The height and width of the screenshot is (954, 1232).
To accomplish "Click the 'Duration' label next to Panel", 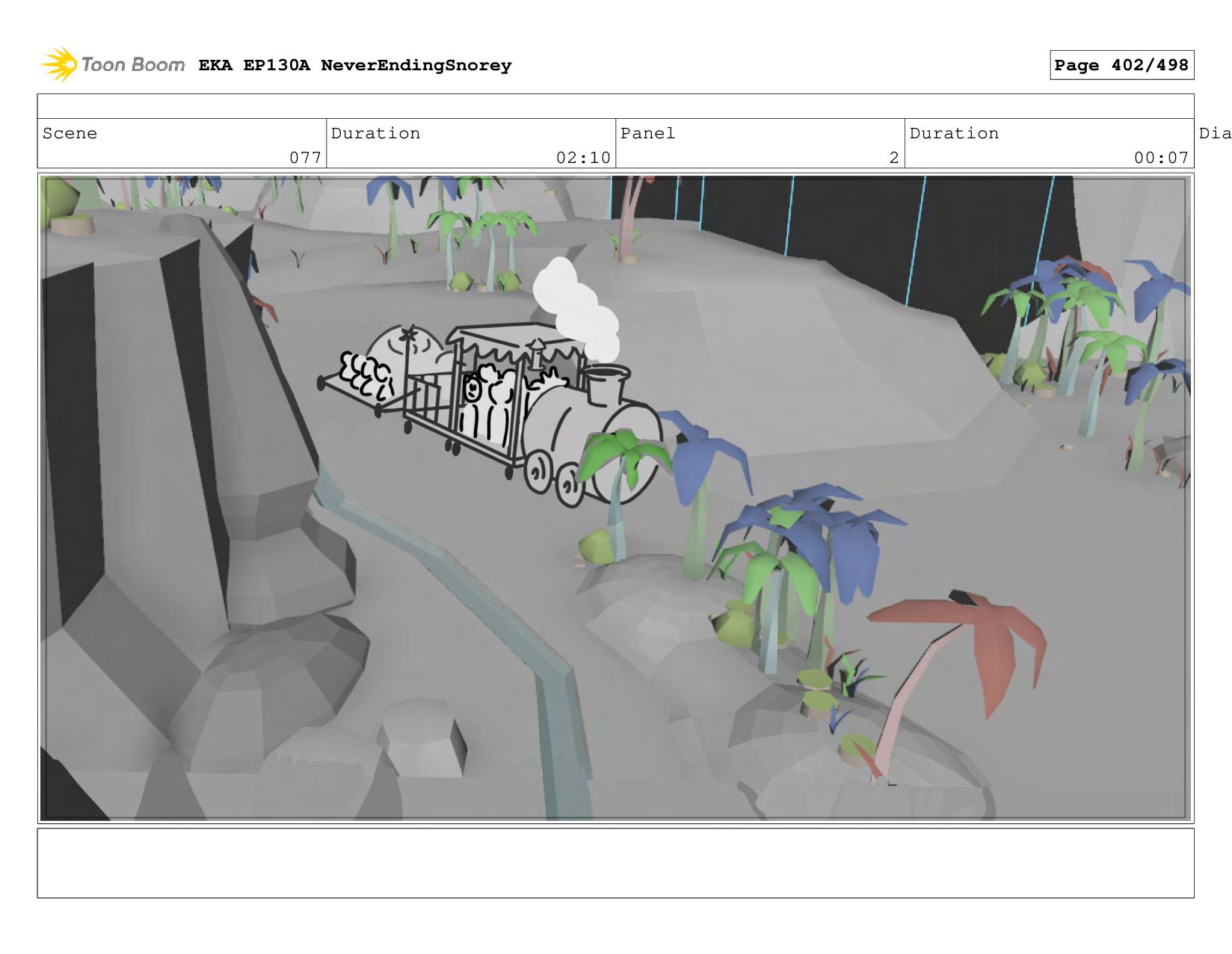I will (954, 133).
